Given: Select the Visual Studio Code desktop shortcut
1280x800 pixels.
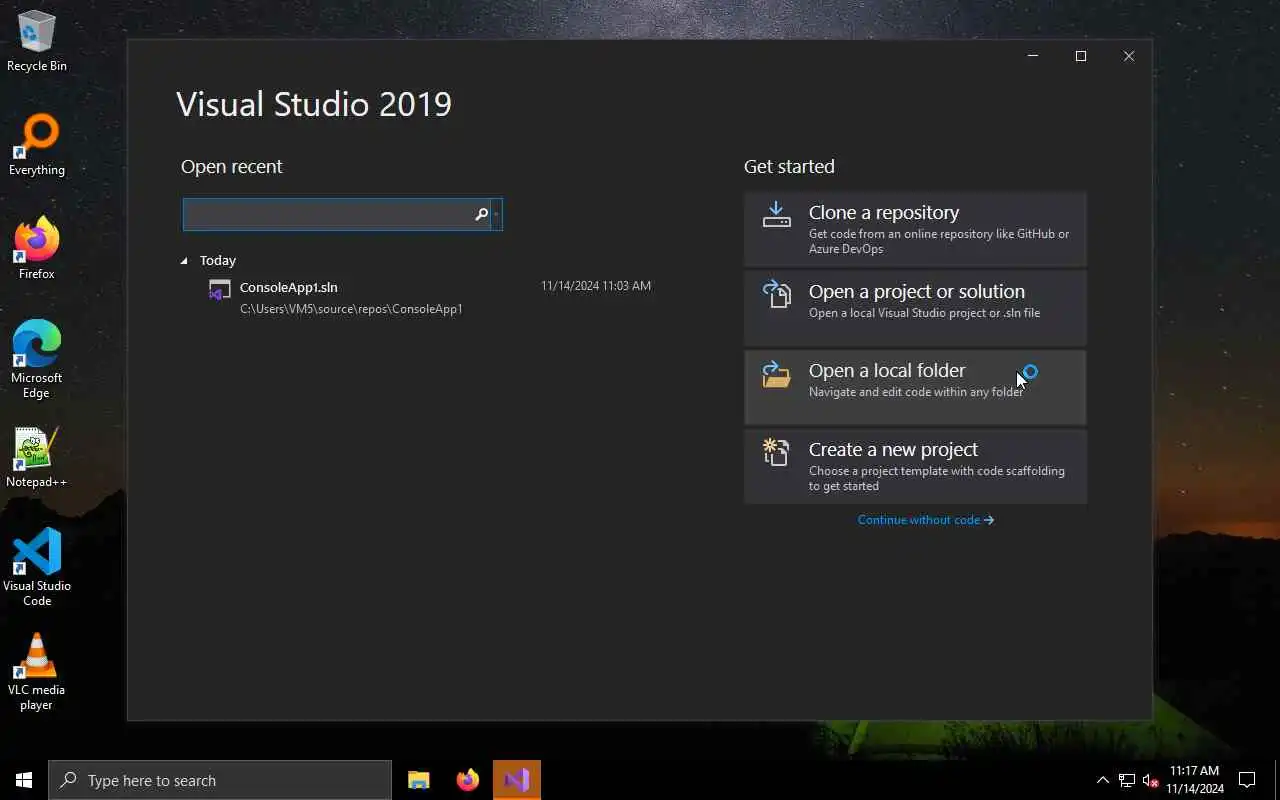Looking at the screenshot, I should [x=37, y=567].
